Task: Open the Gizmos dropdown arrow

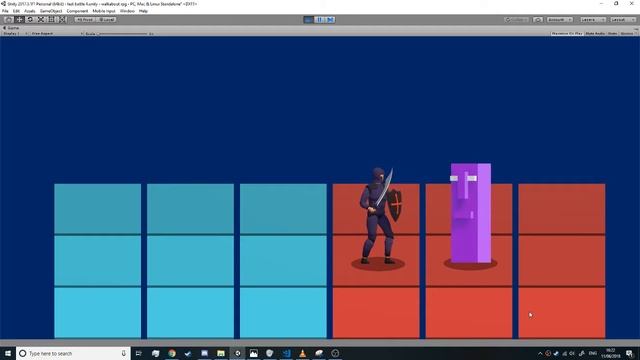Action: [x=636, y=33]
